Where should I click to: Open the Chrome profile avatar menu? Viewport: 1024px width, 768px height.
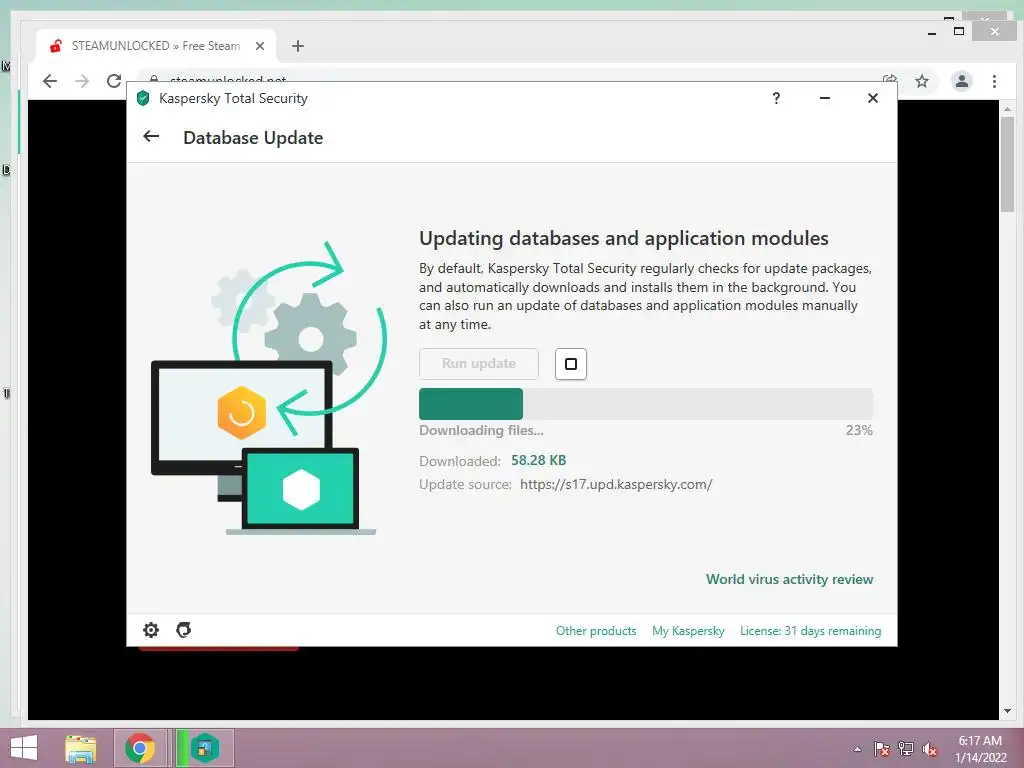click(961, 81)
